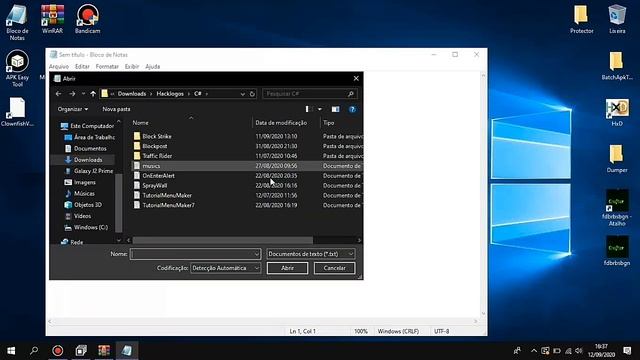Click the Windows Start button
This screenshot has height=360, width=640.
coord(11,351)
